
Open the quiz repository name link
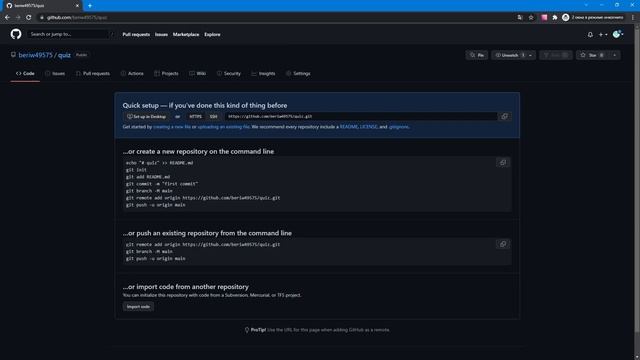(64, 55)
